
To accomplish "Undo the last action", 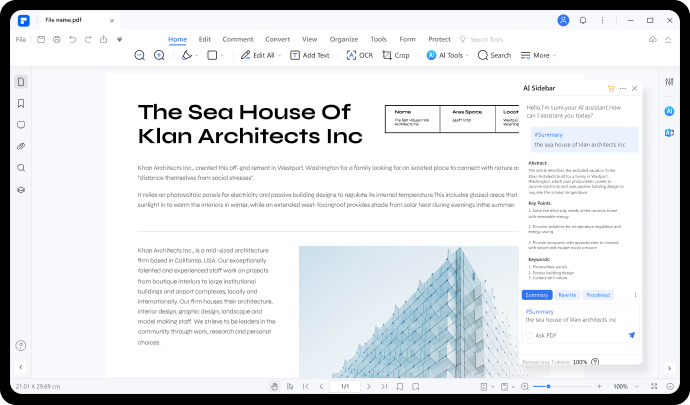I will pyautogui.click(x=72, y=40).
